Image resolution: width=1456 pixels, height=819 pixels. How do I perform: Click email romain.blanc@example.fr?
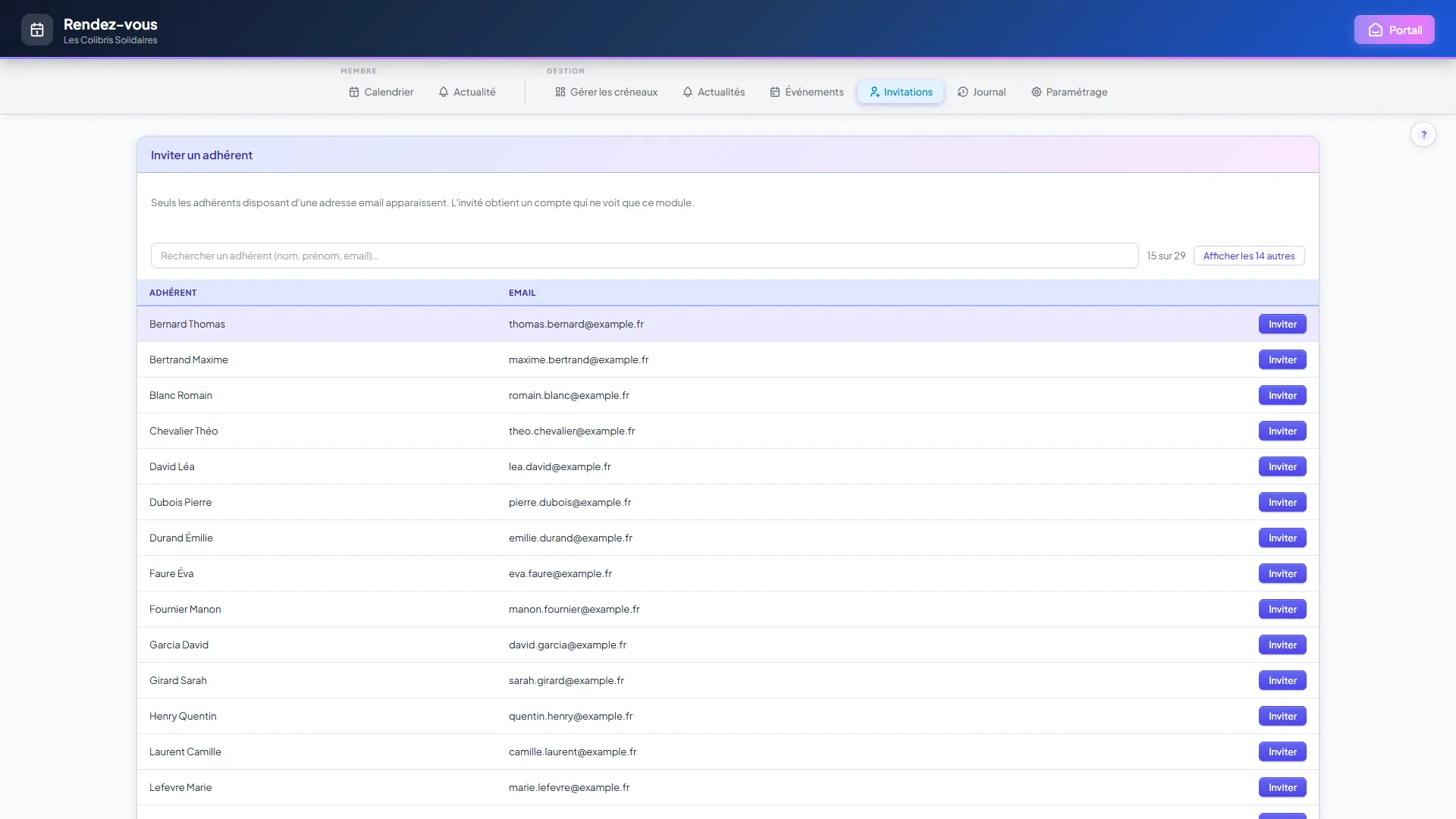(569, 396)
